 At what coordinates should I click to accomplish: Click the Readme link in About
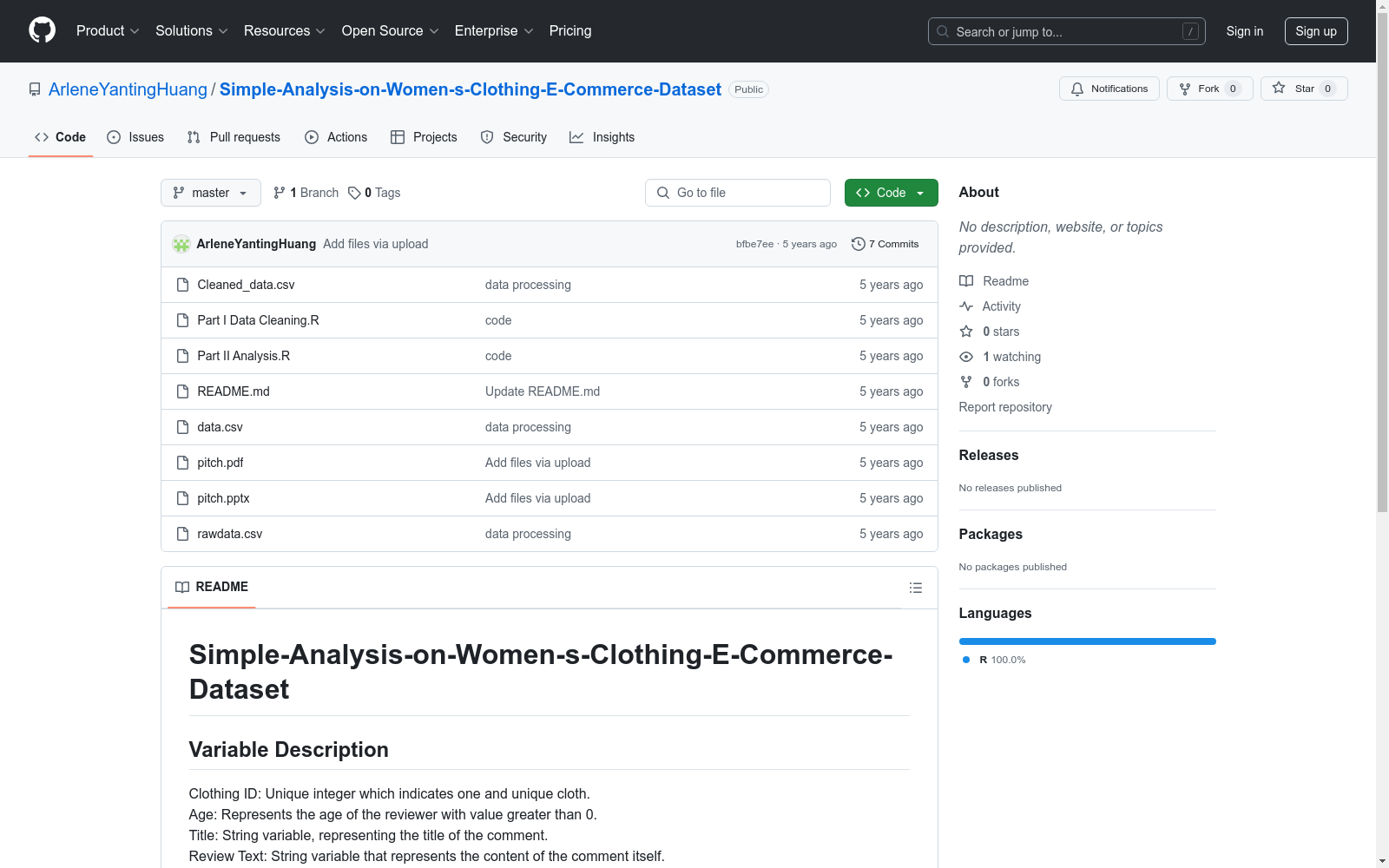click(994, 281)
